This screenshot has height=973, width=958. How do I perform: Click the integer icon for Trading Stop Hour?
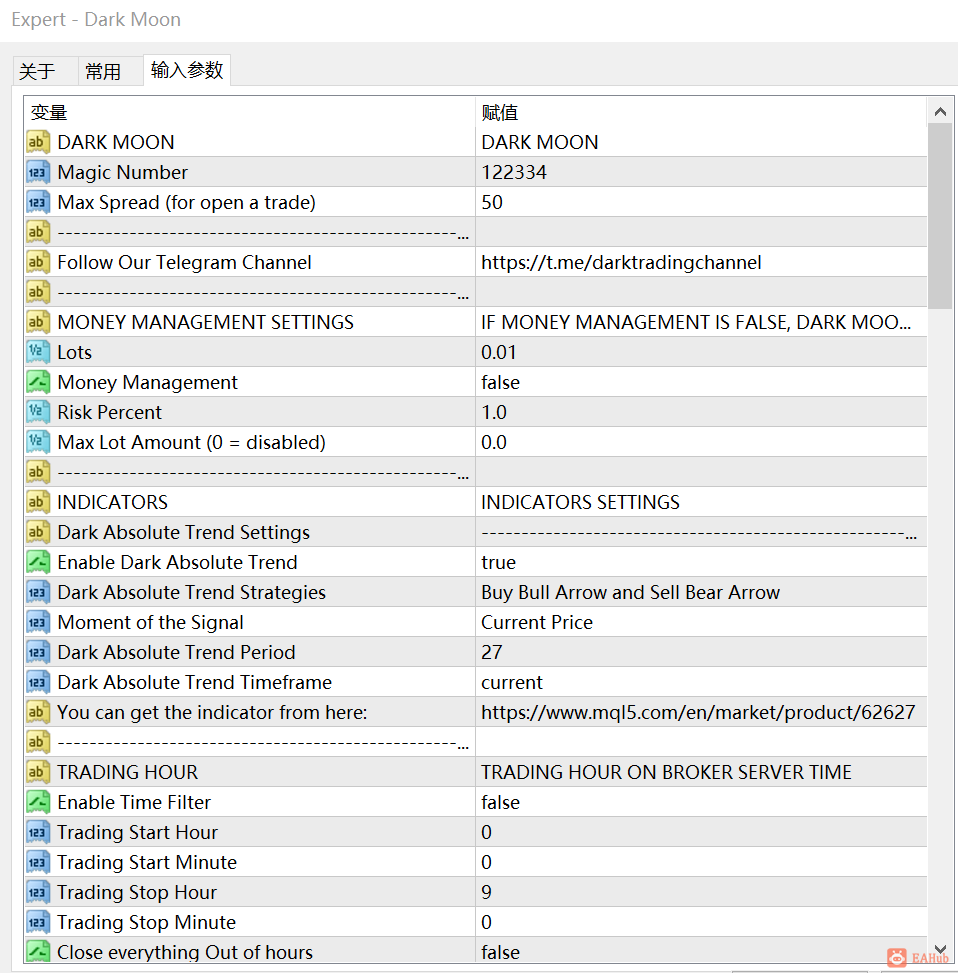[x=37, y=892]
